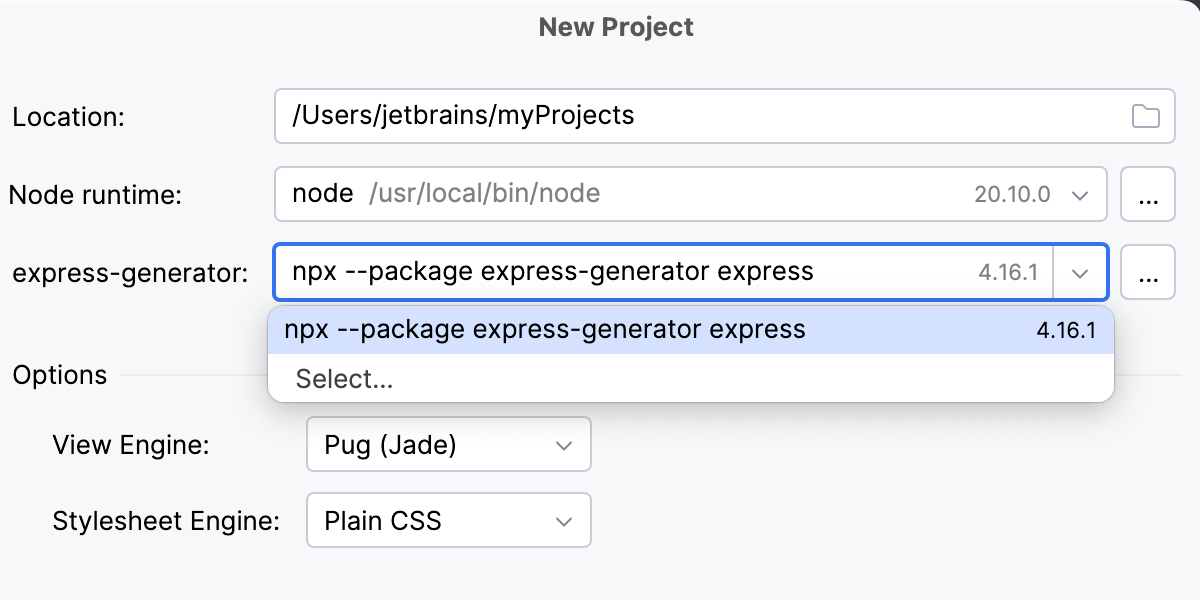Click the folder browse icon at top right
This screenshot has height=600, width=1200.
click(x=1148, y=116)
